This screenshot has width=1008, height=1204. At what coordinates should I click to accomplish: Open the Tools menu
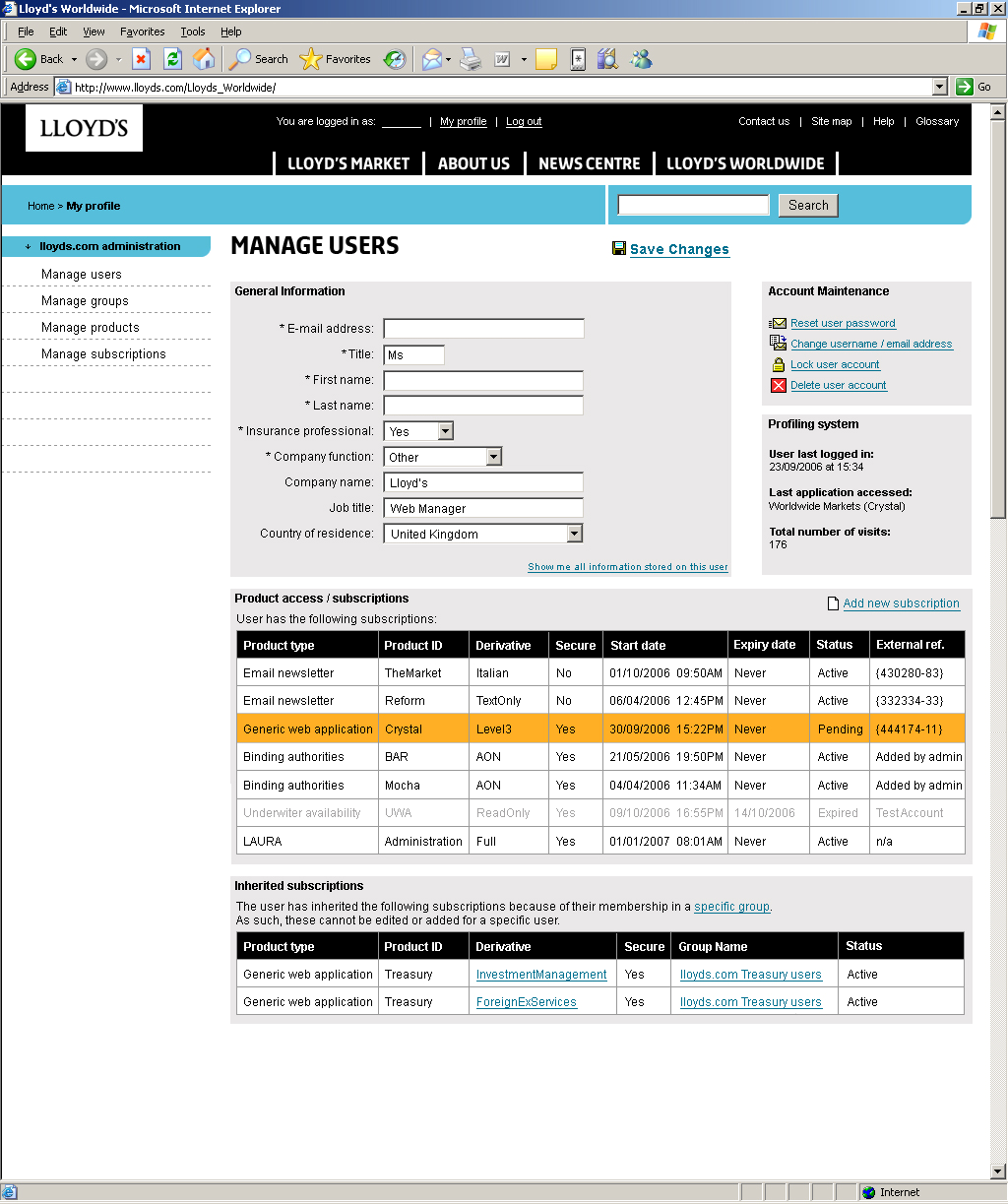(193, 32)
